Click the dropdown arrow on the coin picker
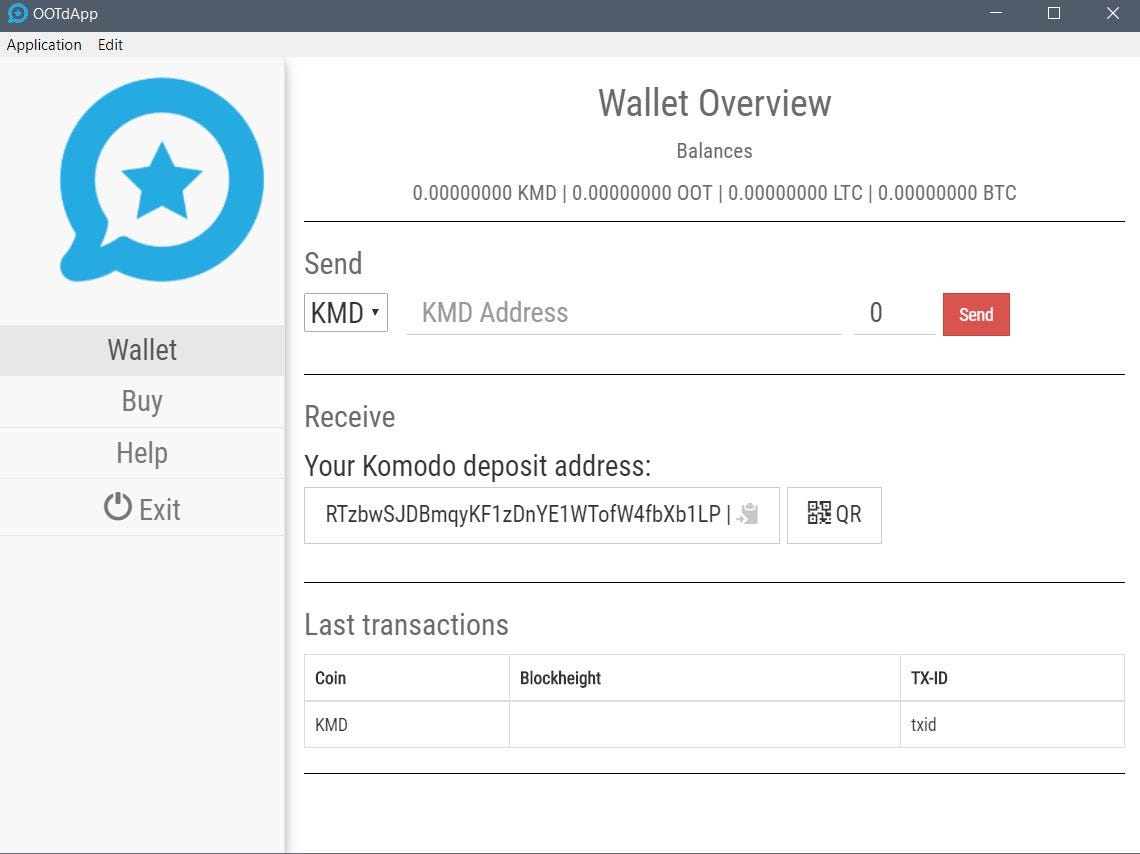 click(x=374, y=312)
